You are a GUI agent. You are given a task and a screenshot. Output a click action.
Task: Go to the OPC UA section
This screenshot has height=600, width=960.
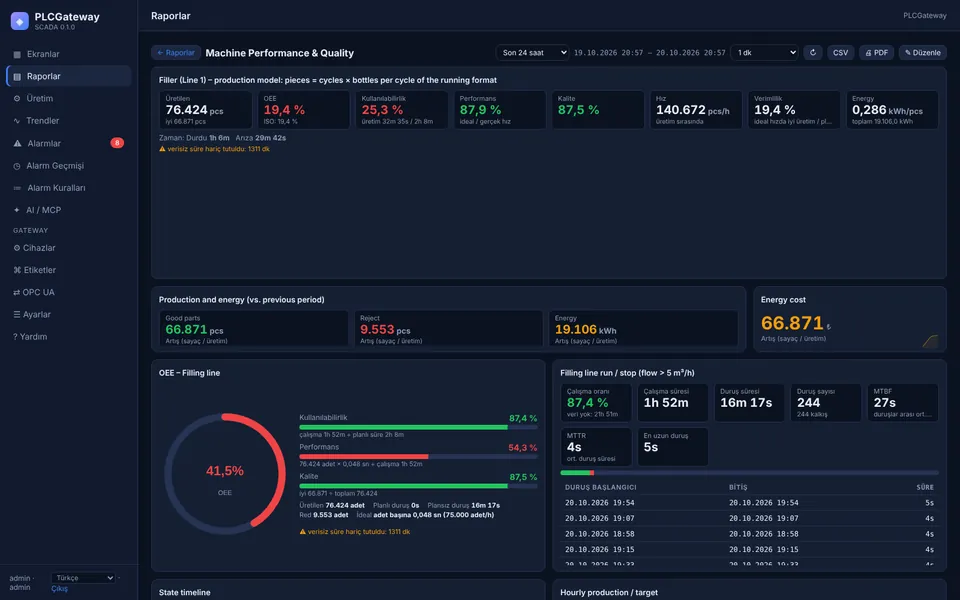coord(69,292)
